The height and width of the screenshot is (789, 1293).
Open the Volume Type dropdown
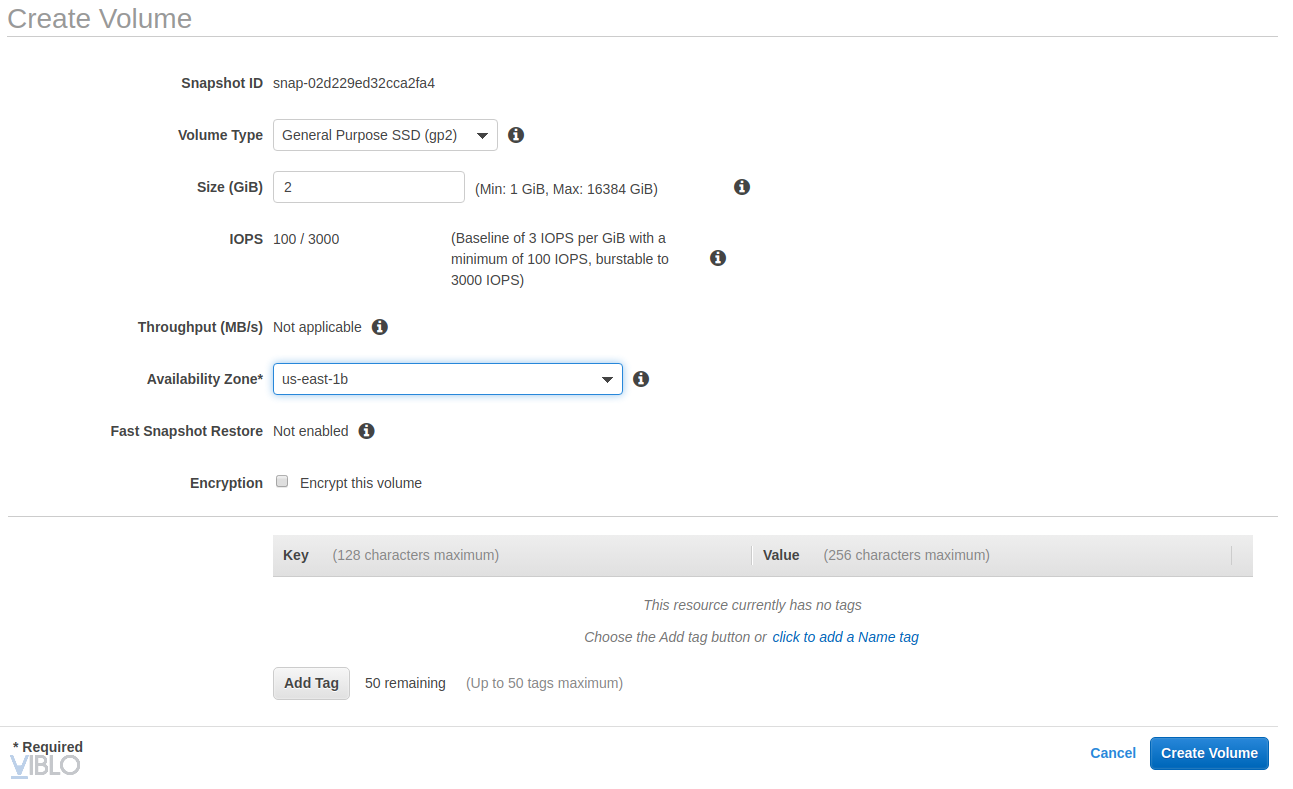[385, 135]
